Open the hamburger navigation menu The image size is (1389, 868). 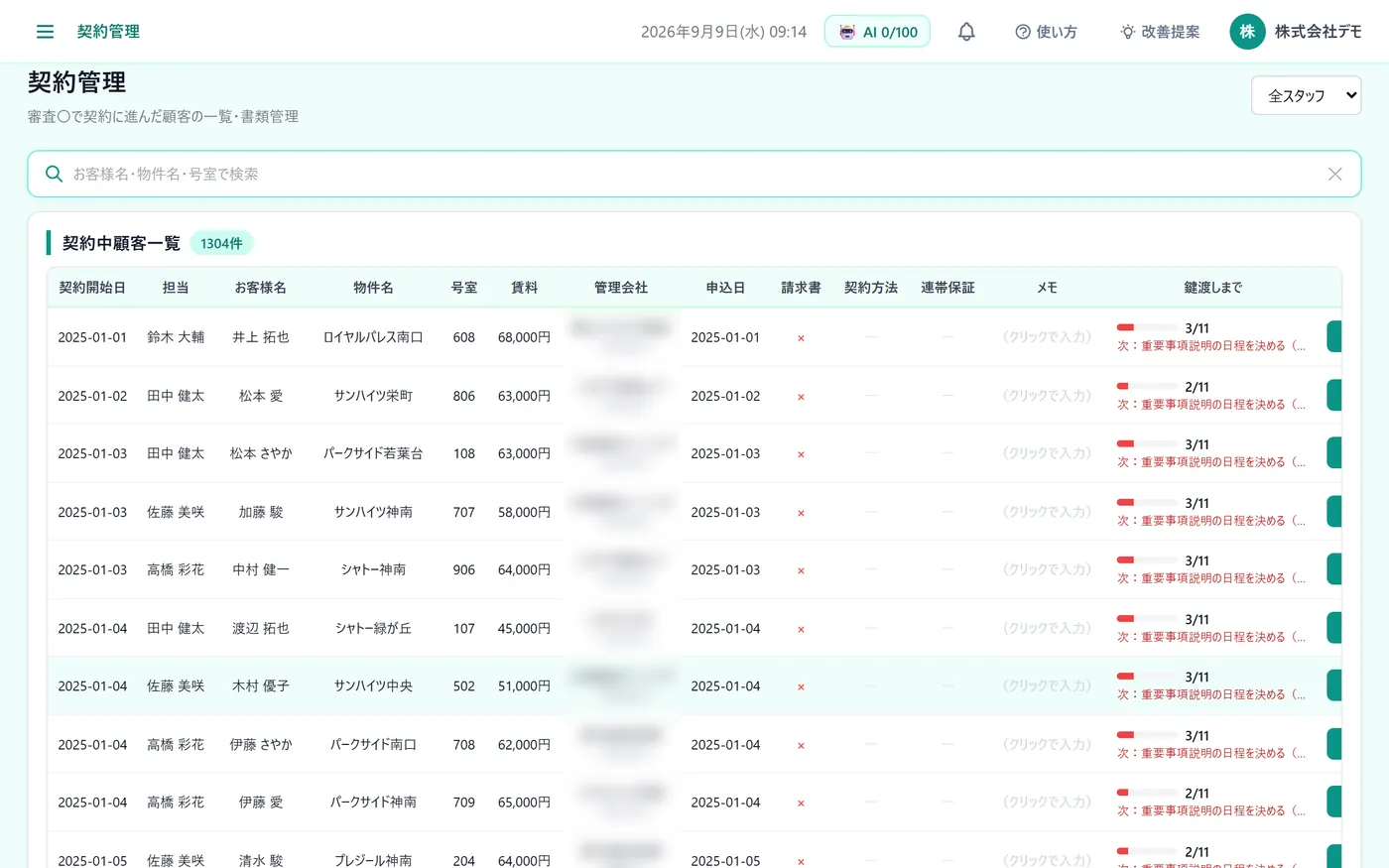(x=45, y=32)
